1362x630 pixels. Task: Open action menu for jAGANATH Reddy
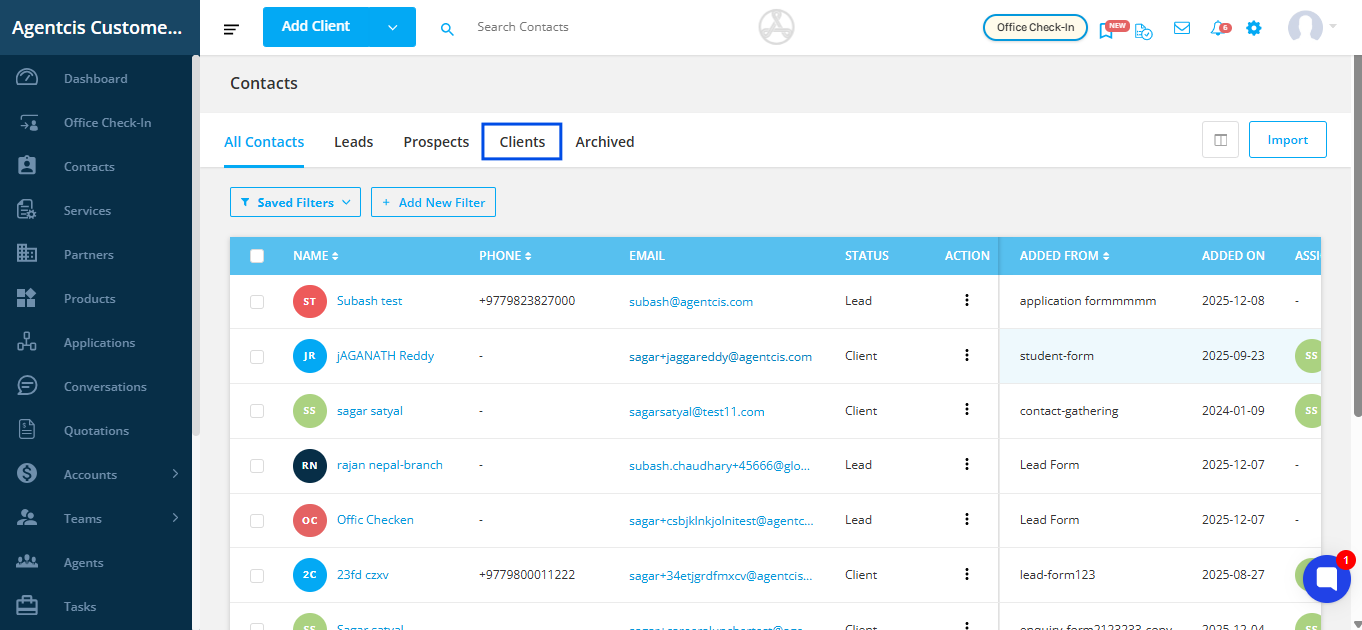[967, 355]
